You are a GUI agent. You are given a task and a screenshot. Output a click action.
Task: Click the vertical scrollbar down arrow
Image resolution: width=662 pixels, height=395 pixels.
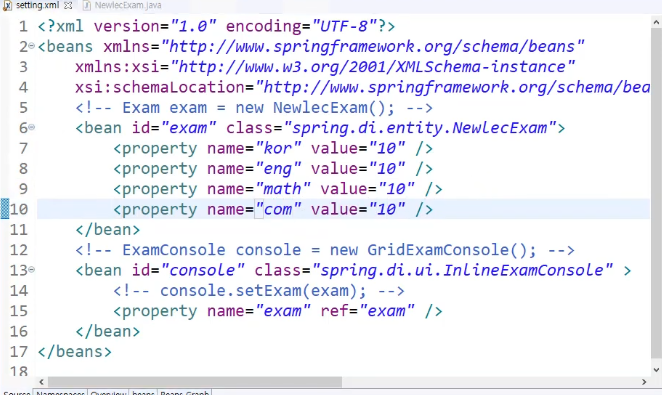pos(657,370)
